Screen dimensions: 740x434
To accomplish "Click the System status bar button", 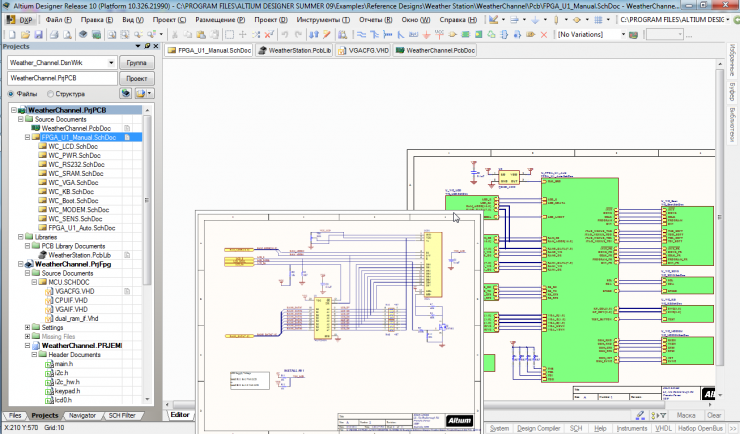I will point(499,428).
